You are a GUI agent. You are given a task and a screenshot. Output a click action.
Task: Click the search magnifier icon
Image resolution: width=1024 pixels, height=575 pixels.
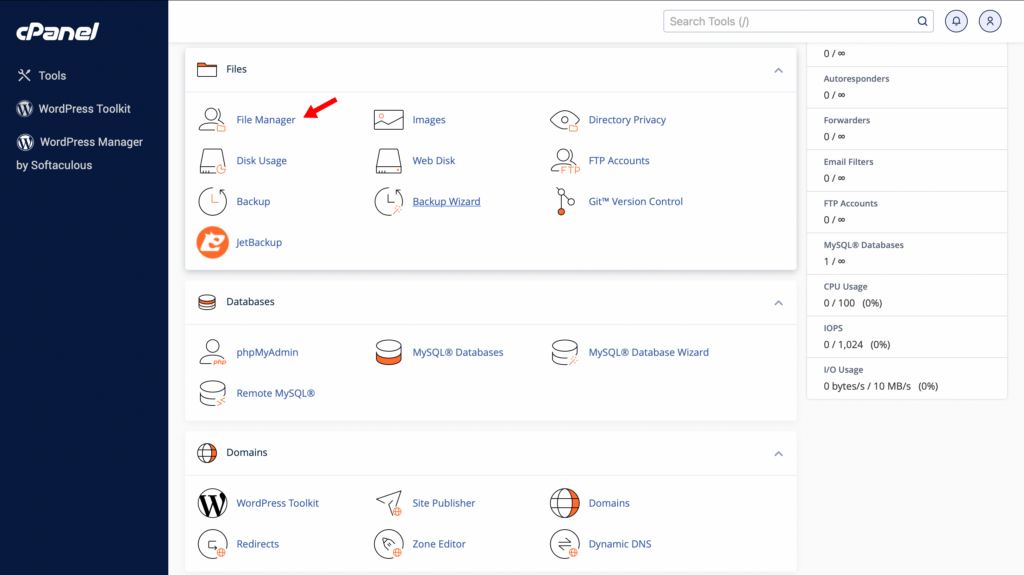[922, 22]
